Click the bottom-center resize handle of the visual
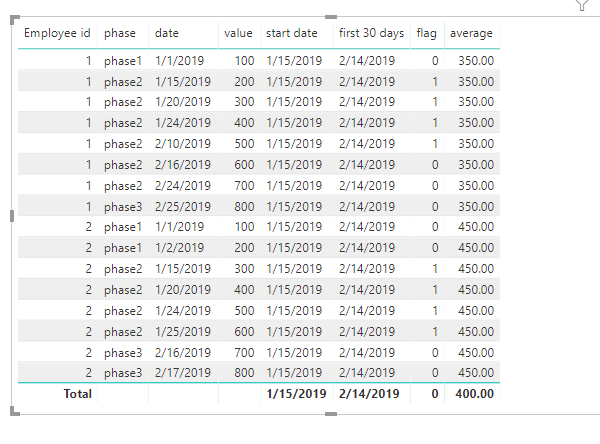This screenshot has width=600, height=444. point(331,414)
